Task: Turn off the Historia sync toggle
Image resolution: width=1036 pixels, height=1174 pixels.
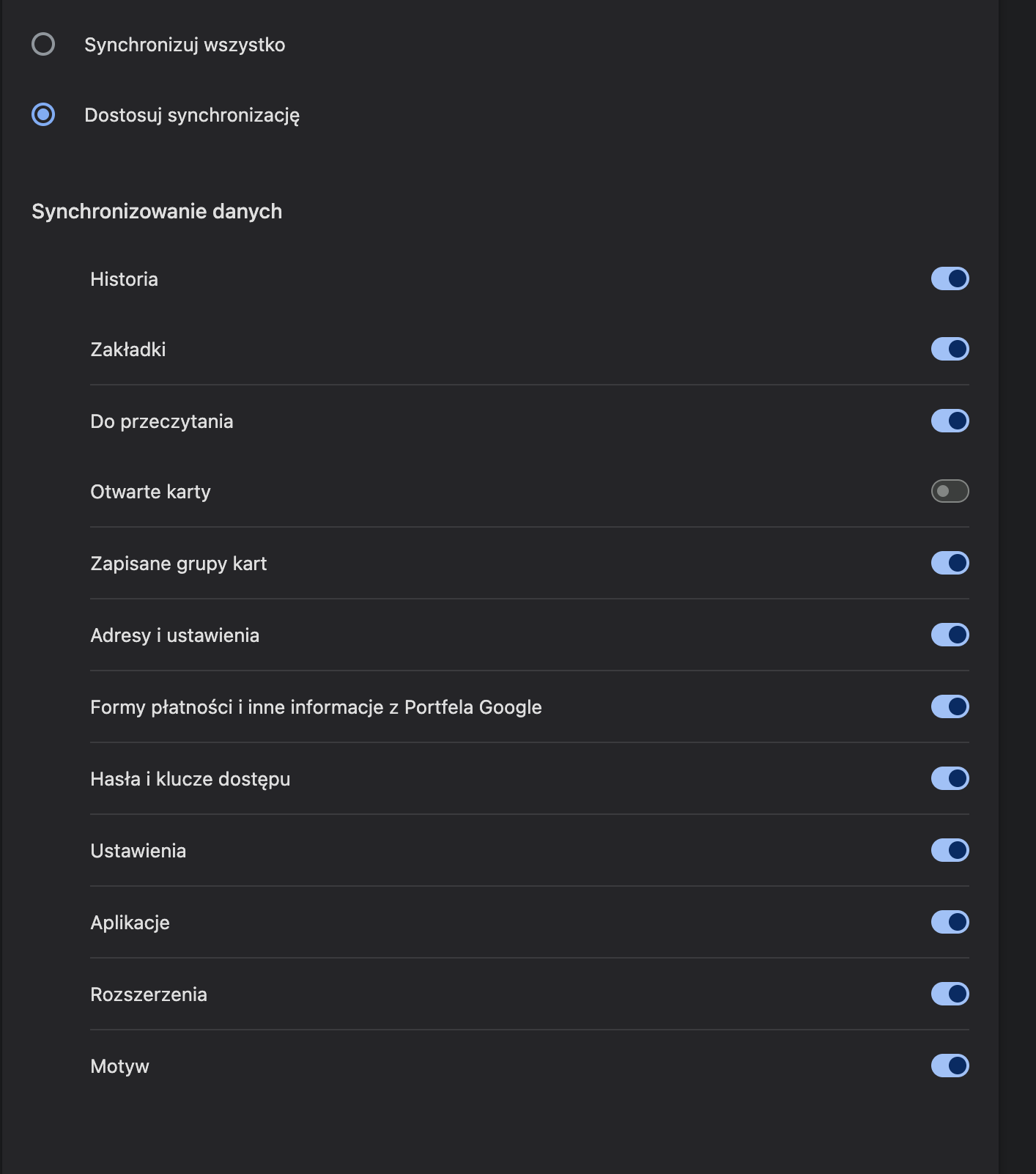Action: pos(950,279)
